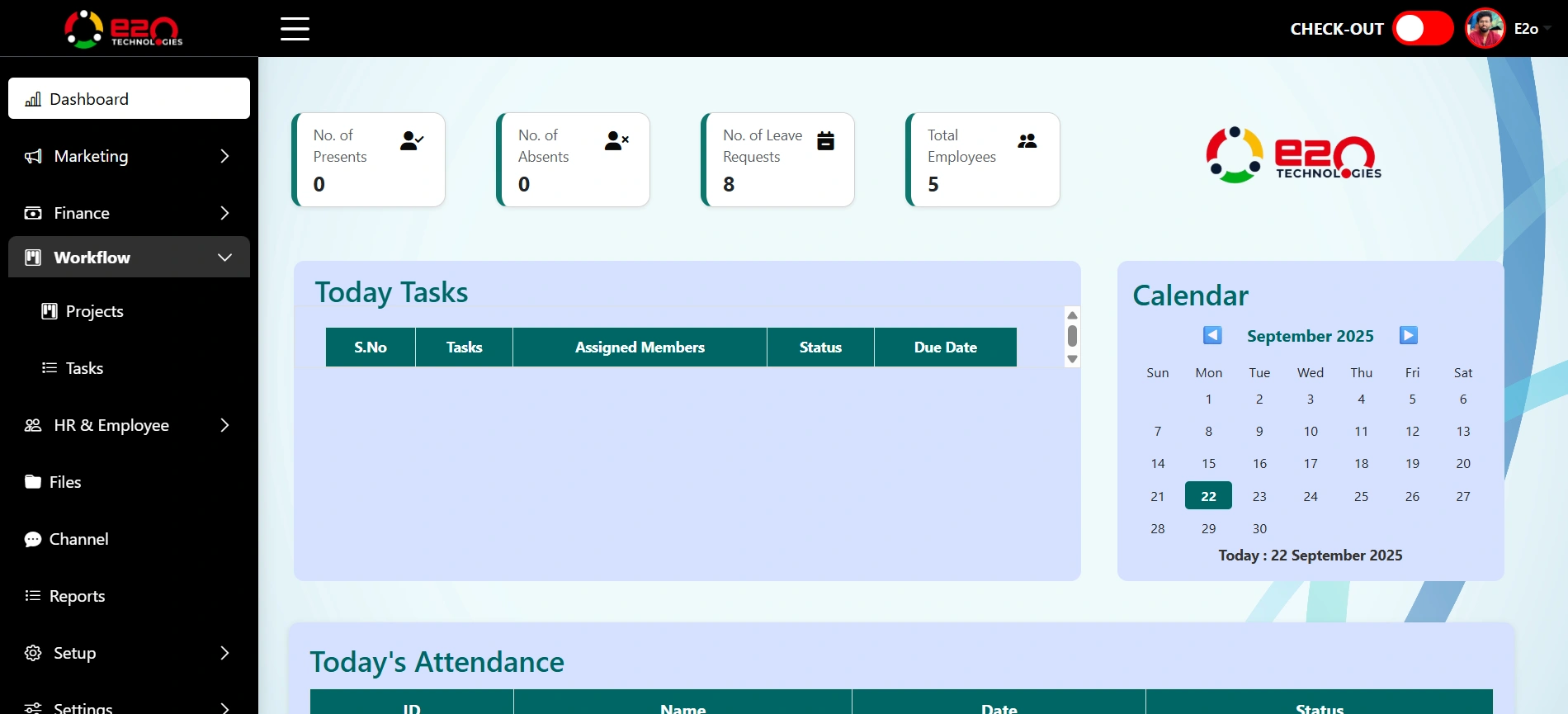Click the user profile avatar
The image size is (1568, 714).
click(1485, 29)
